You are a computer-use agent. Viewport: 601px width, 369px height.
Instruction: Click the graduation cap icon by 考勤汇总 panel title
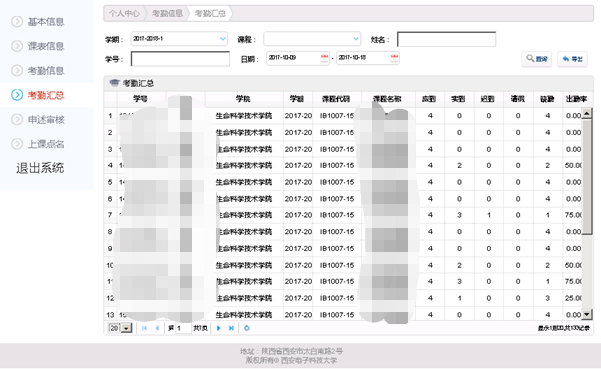(x=114, y=83)
